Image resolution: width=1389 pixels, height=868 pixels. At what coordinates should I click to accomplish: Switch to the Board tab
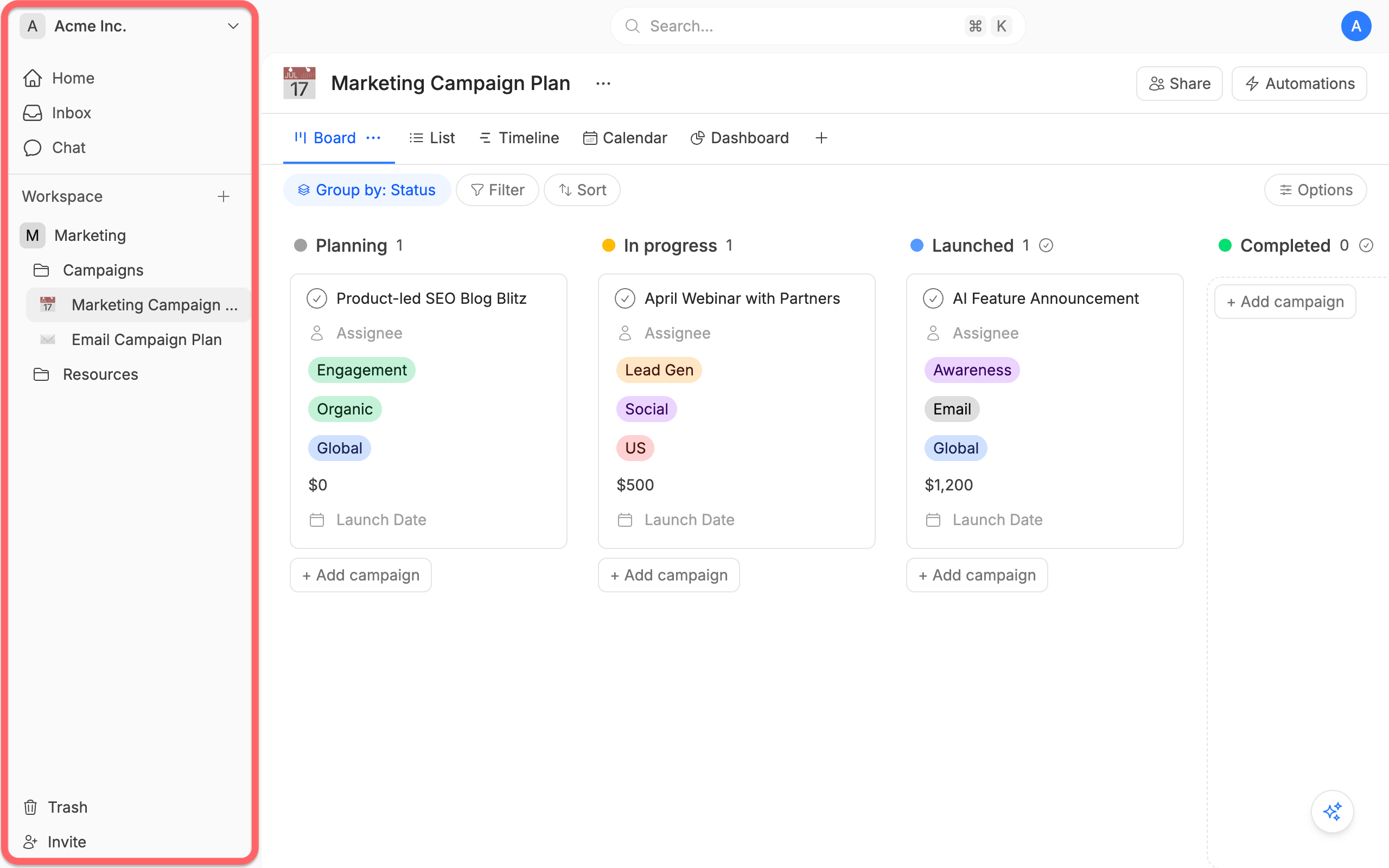(x=326, y=138)
